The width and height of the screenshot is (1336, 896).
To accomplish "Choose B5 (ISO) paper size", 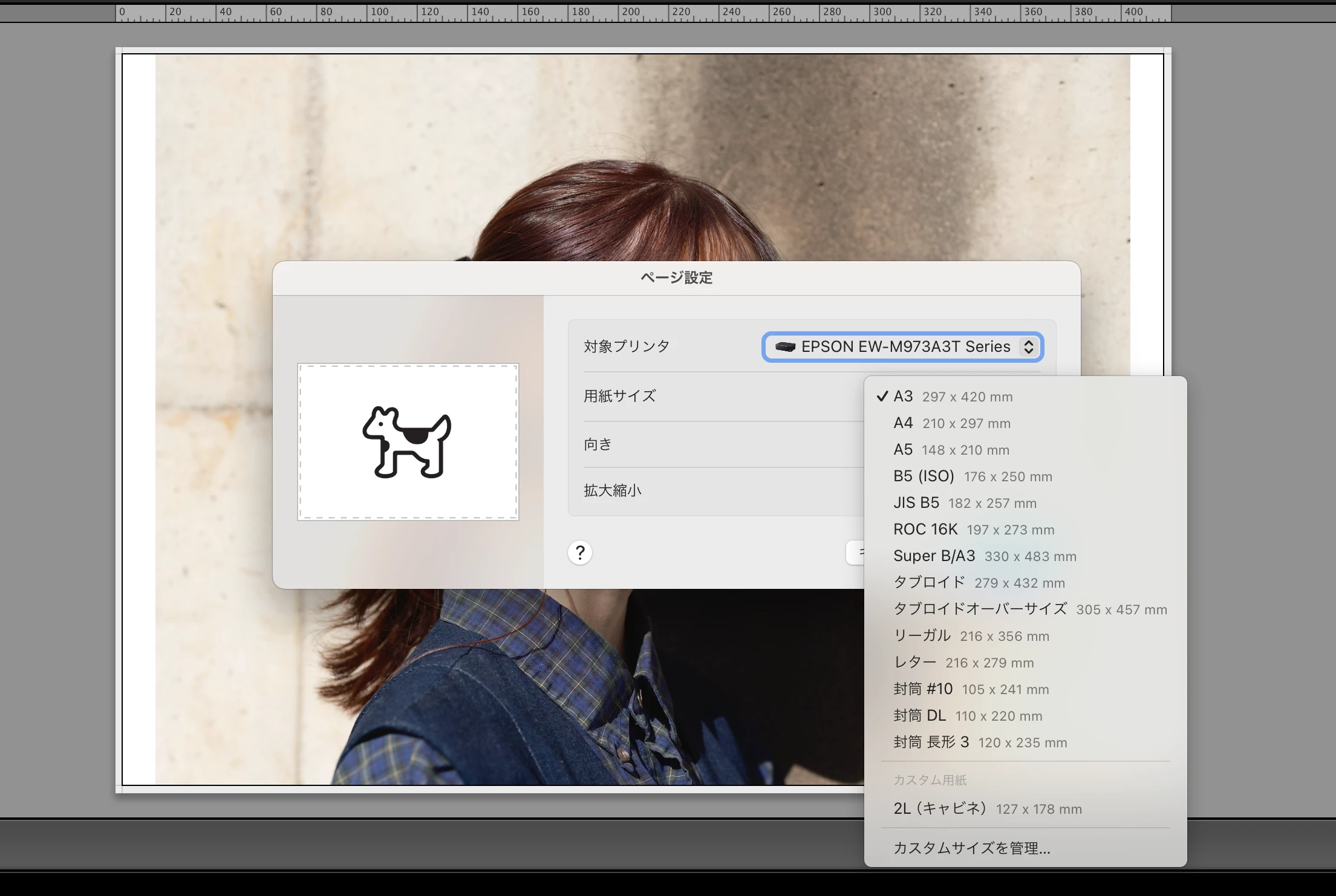I will click(x=972, y=476).
